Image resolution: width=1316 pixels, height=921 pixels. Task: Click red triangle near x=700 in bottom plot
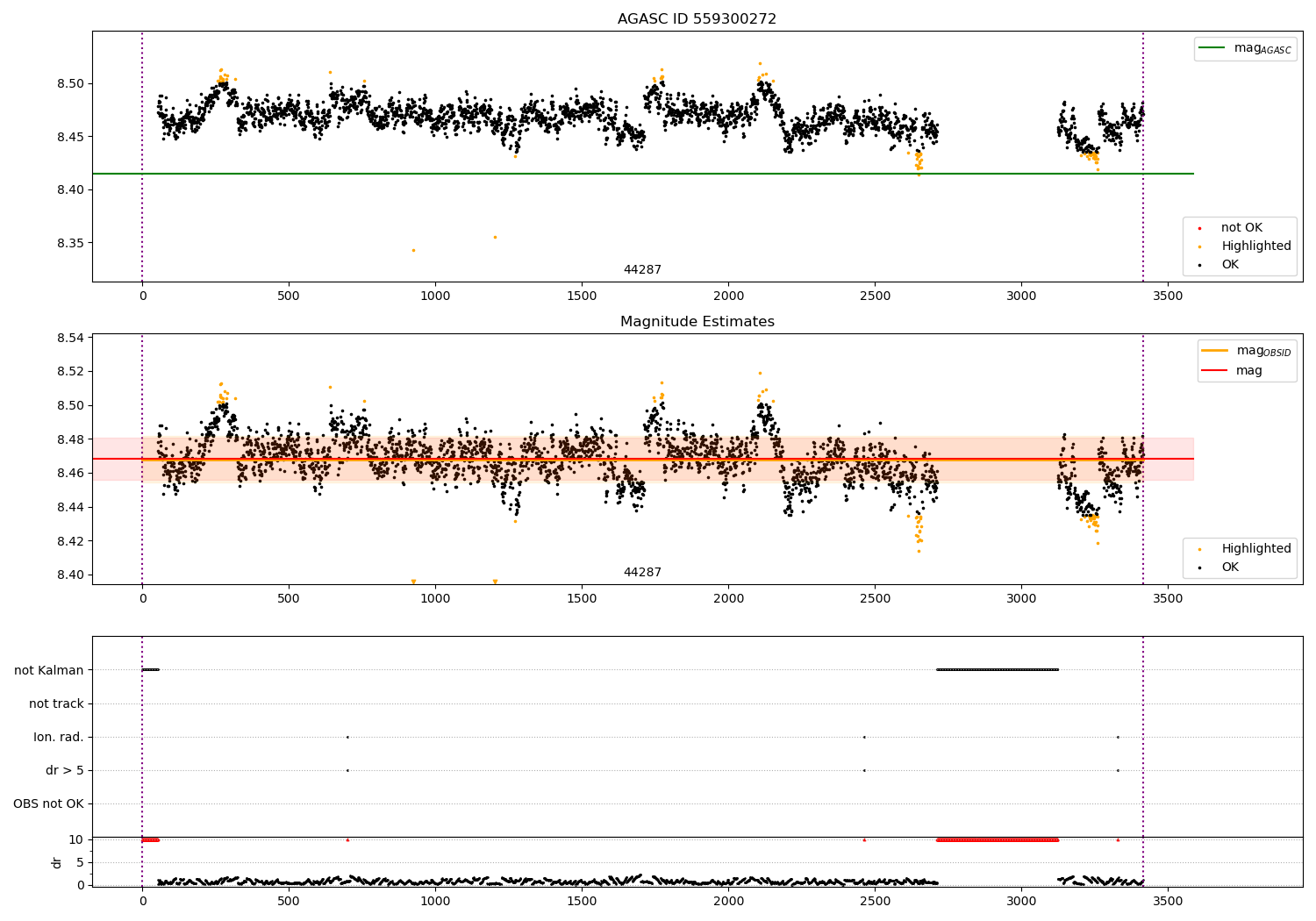pos(347,839)
